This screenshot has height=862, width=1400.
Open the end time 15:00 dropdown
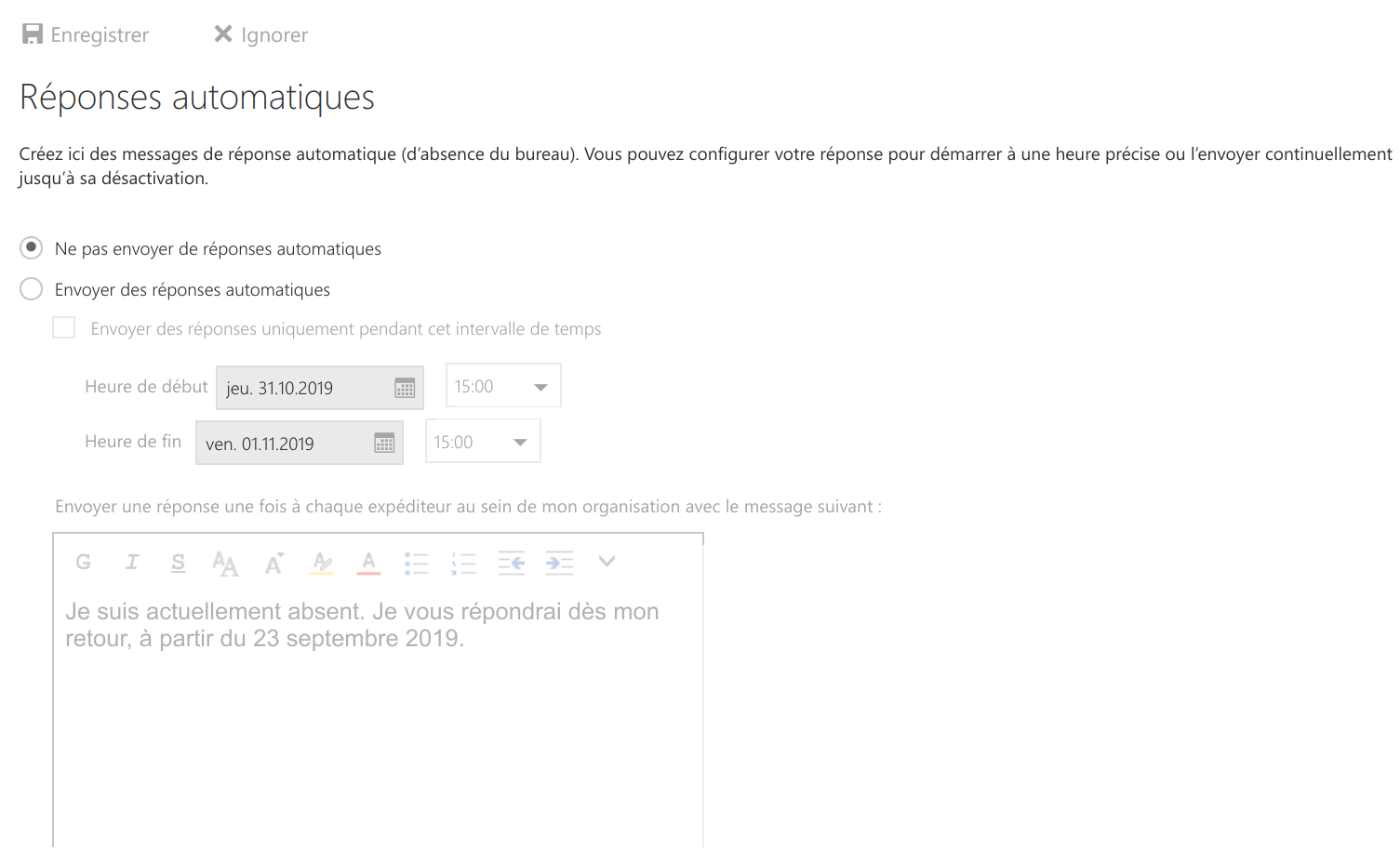483,442
